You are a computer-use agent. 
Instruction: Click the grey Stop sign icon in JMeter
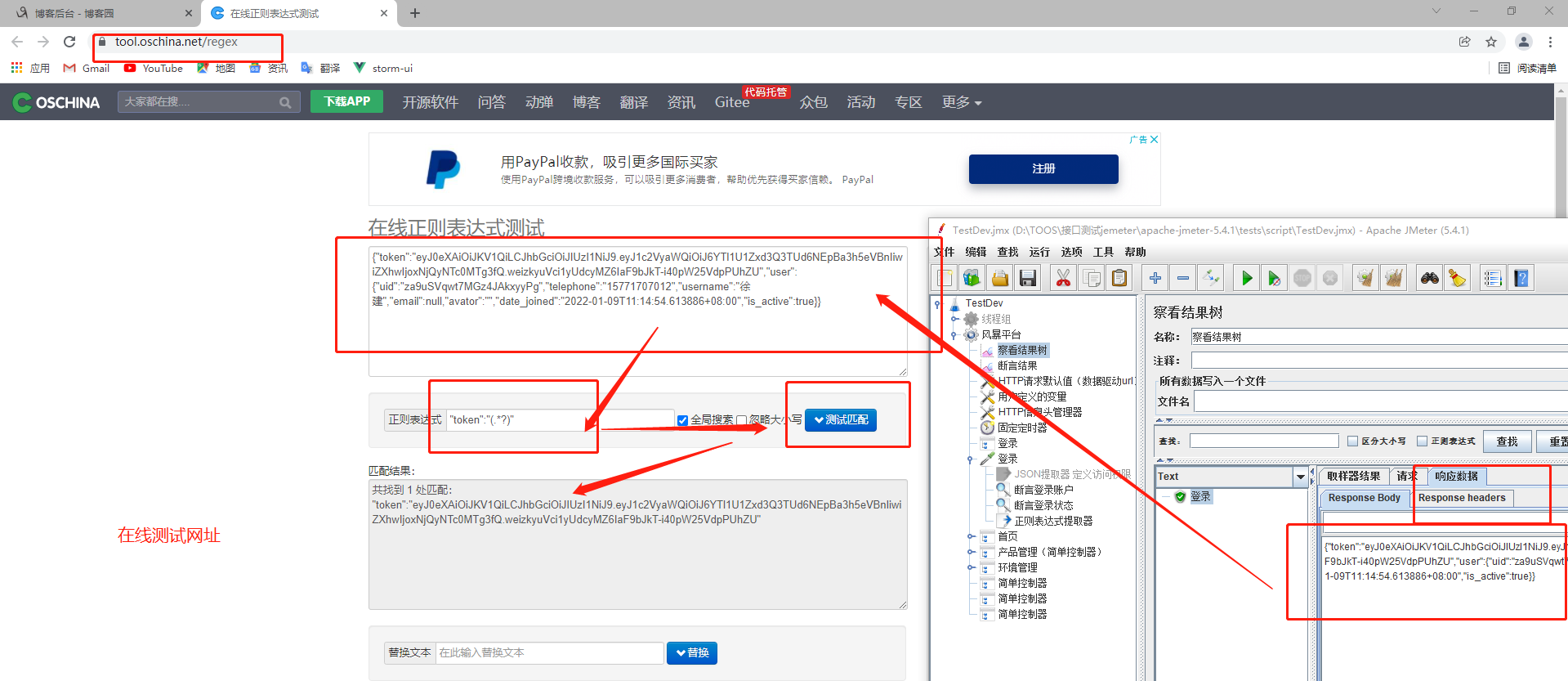tap(1302, 278)
